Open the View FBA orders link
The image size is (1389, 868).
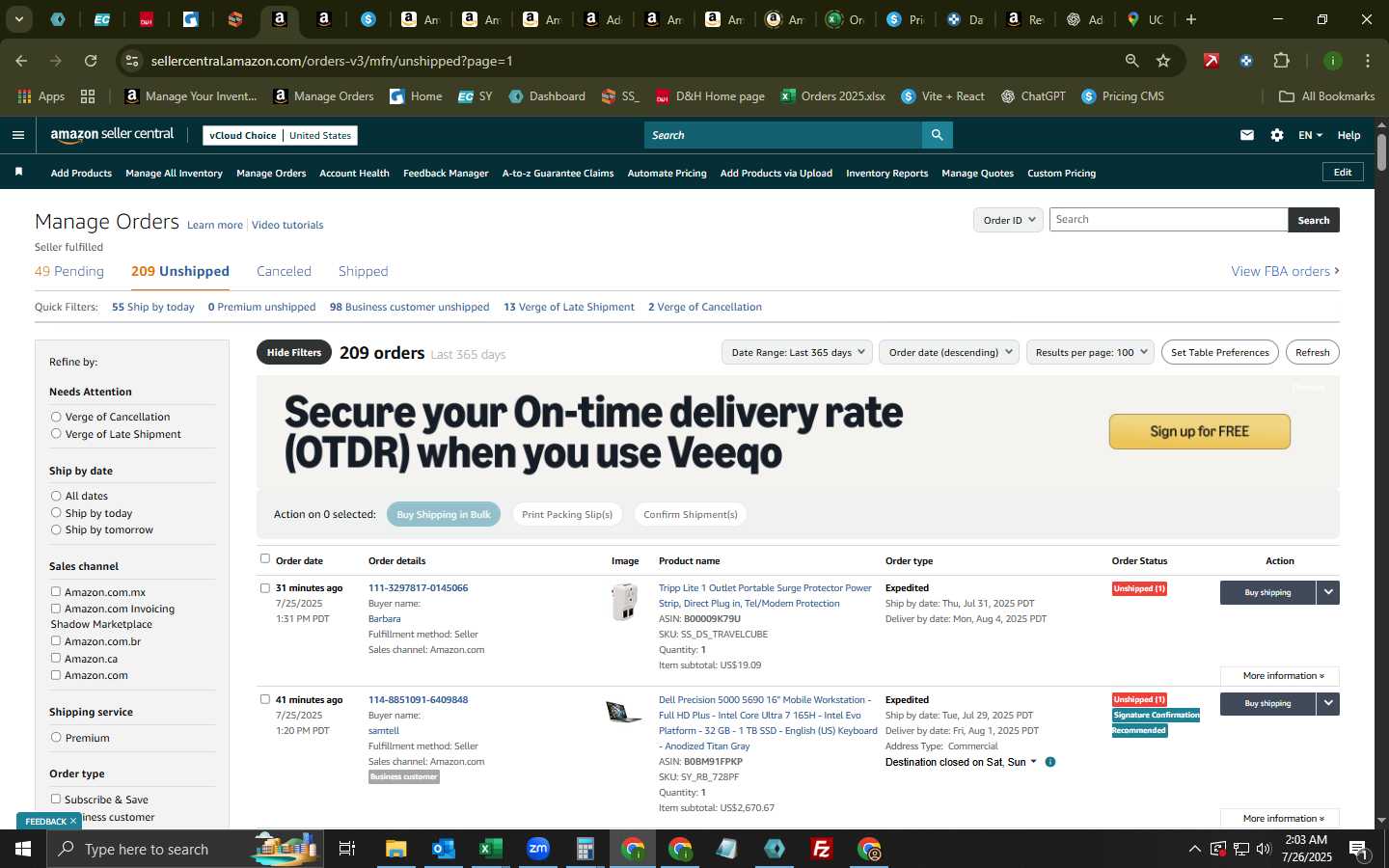point(1285,271)
